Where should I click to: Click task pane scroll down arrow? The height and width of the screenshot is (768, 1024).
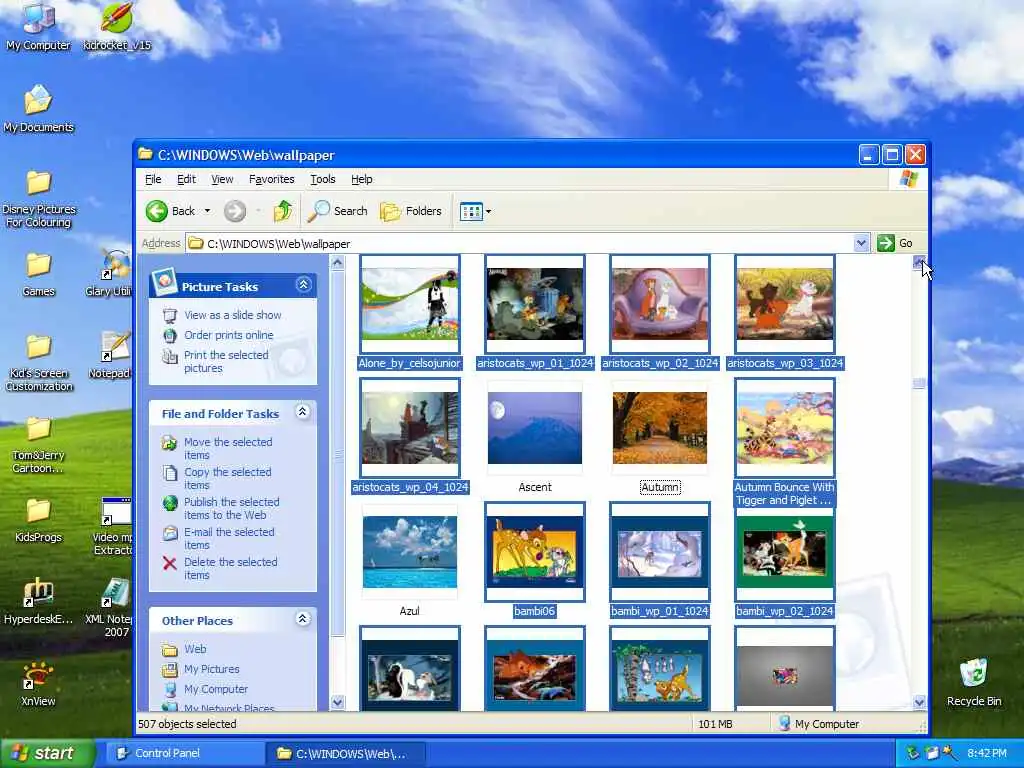pyautogui.click(x=338, y=703)
